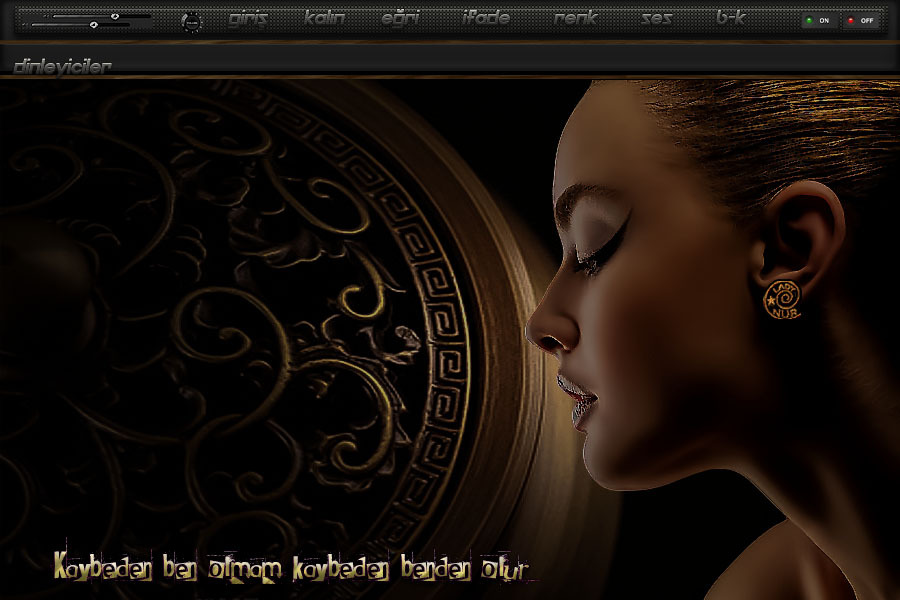
Task: Open the ses sound option
Action: pos(656,19)
